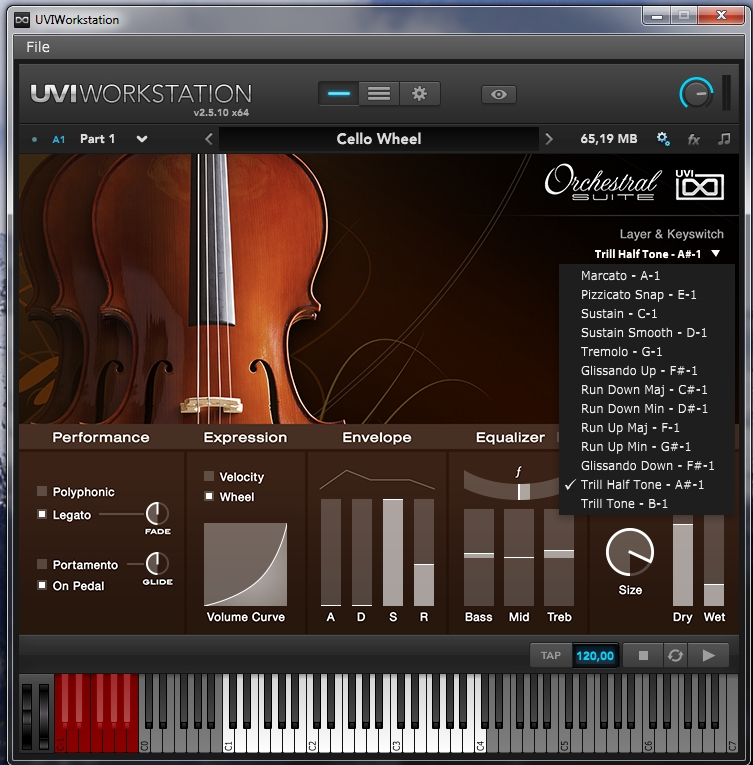This screenshot has height=765, width=753.
Task: Click the equalizer frequency arc handle
Action: point(524,492)
